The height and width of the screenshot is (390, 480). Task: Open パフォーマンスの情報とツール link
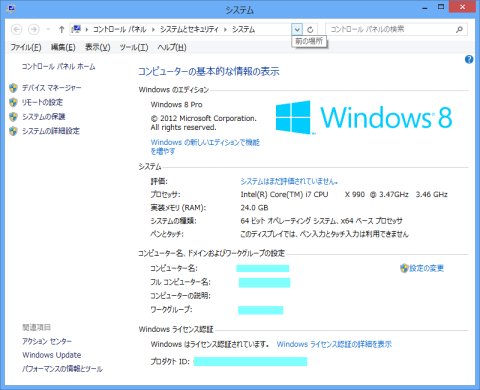click(62, 369)
